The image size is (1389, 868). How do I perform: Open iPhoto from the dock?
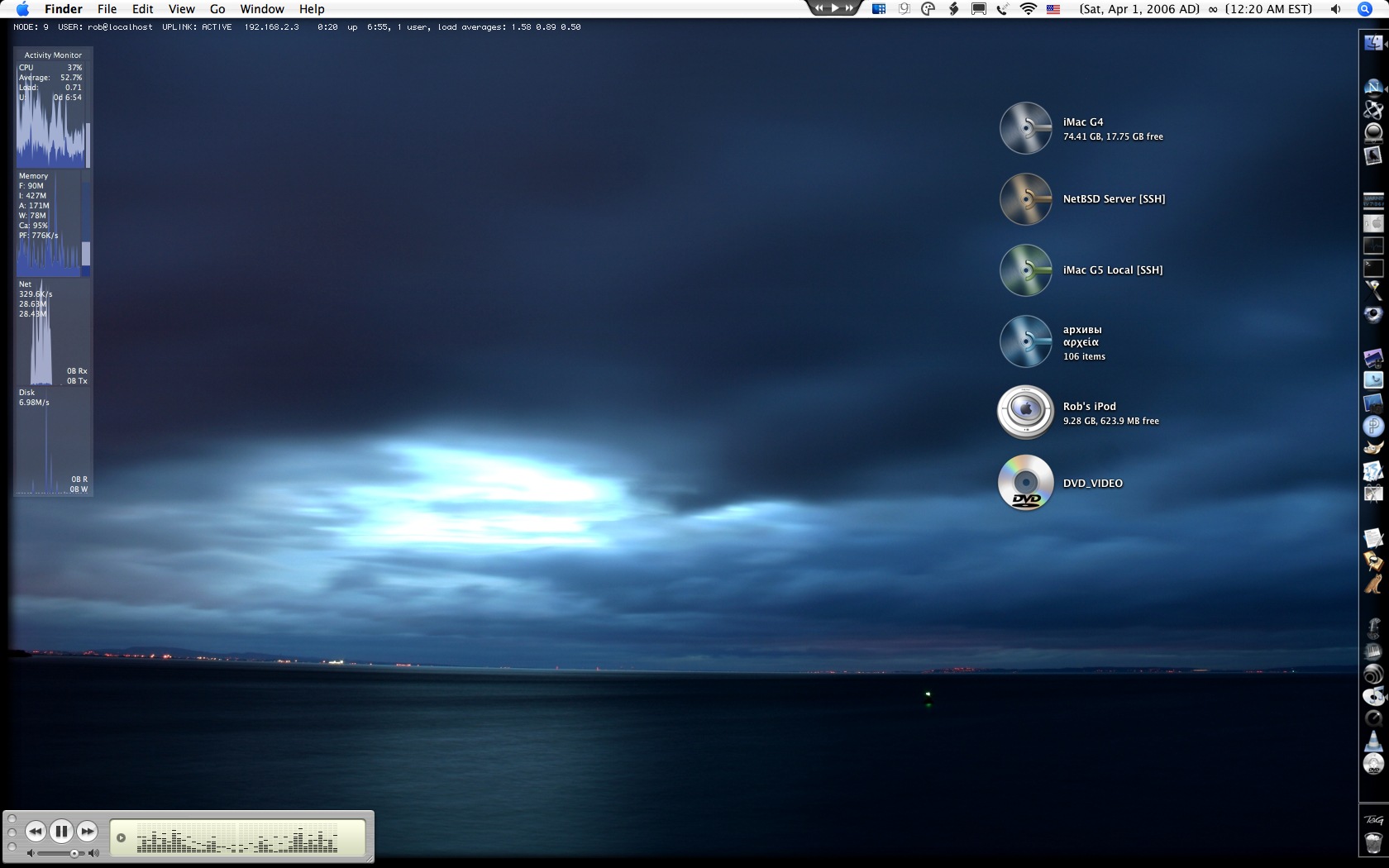coord(1372,359)
